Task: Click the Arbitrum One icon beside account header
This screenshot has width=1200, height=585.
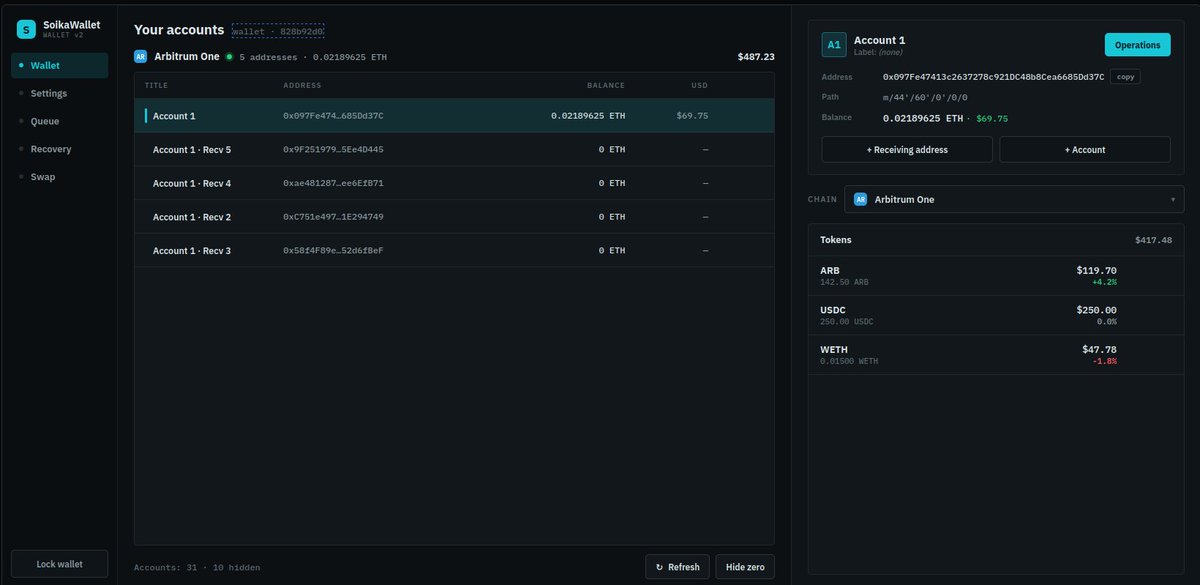Action: [x=141, y=57]
